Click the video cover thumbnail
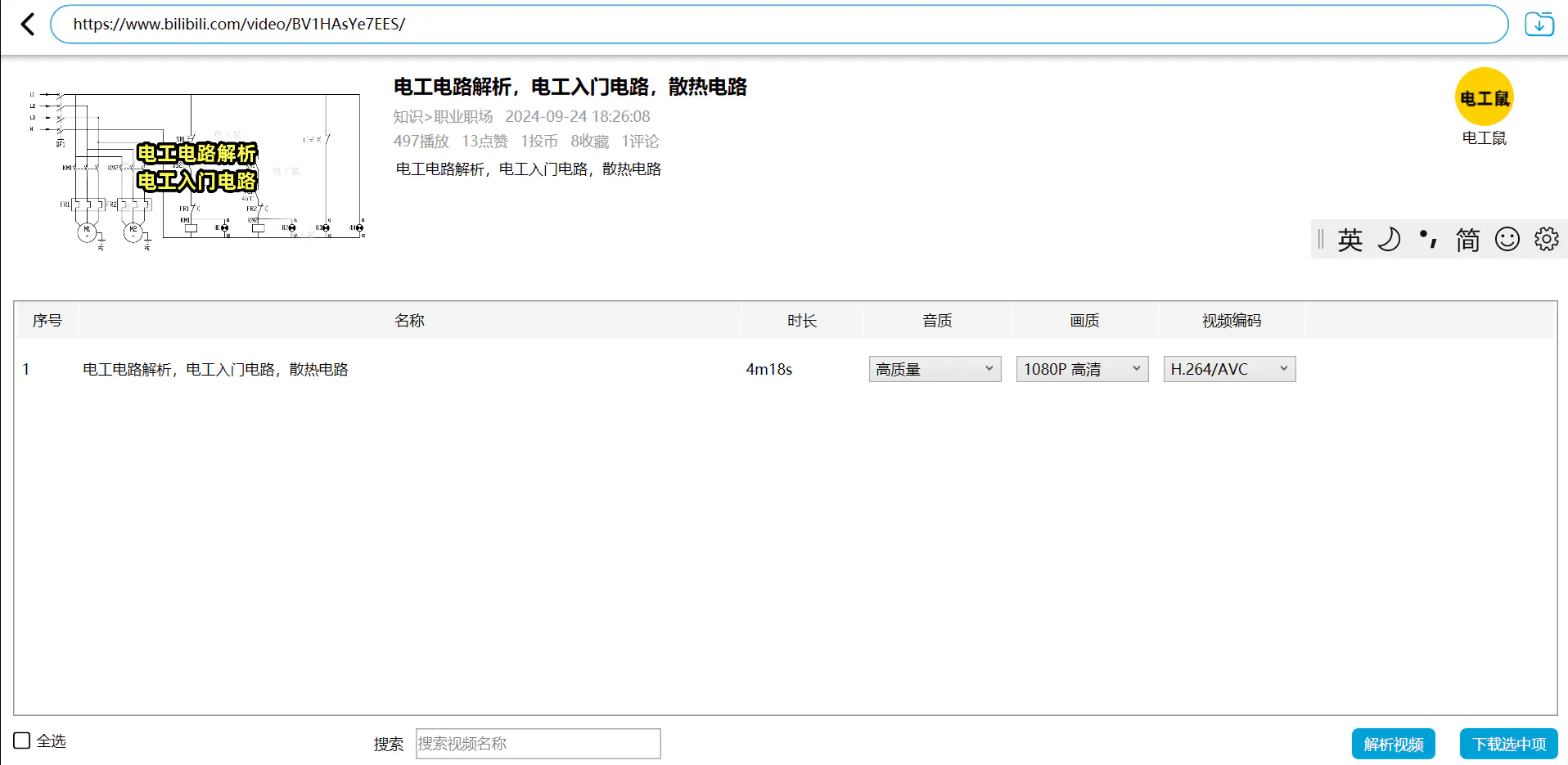 (196, 168)
